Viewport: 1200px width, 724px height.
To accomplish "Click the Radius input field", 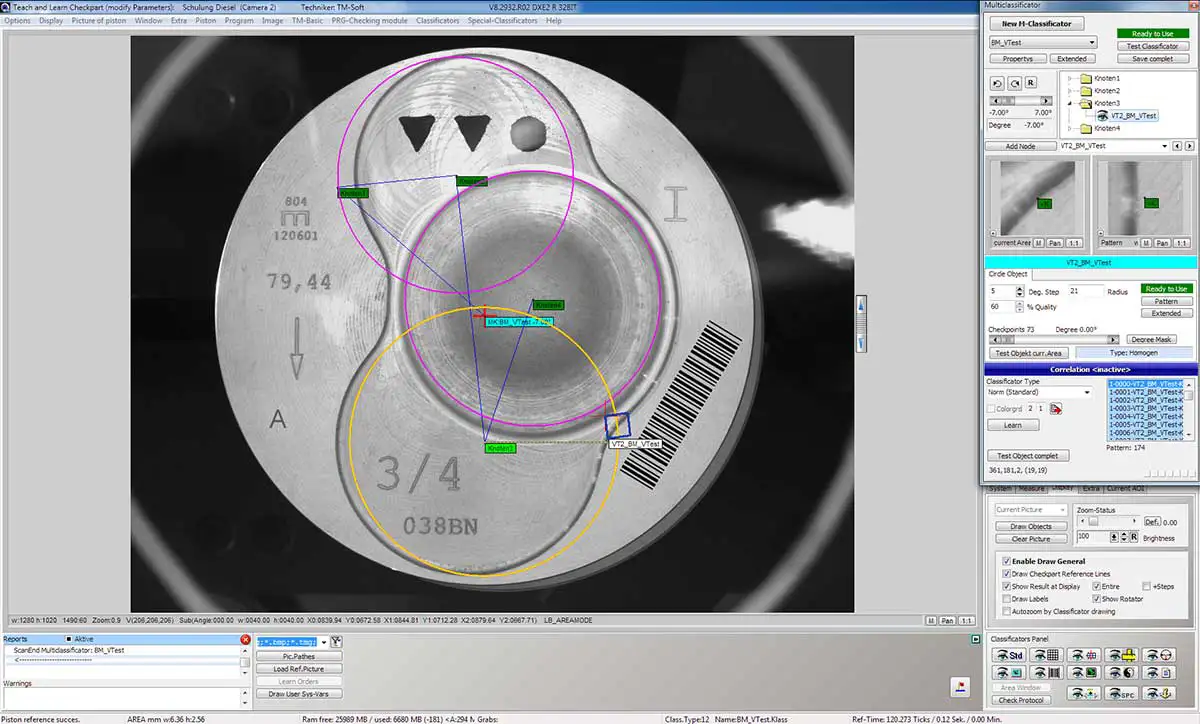I will coord(1084,291).
